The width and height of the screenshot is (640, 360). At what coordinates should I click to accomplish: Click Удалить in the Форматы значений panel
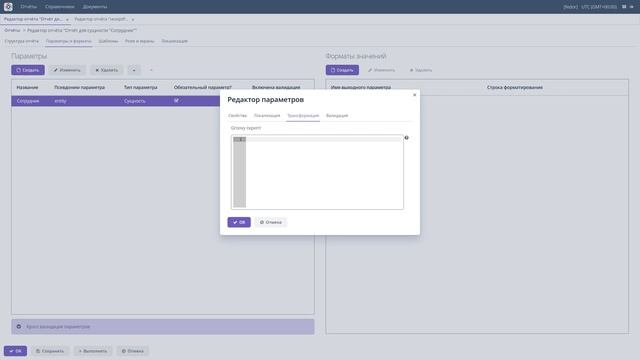[x=421, y=70]
